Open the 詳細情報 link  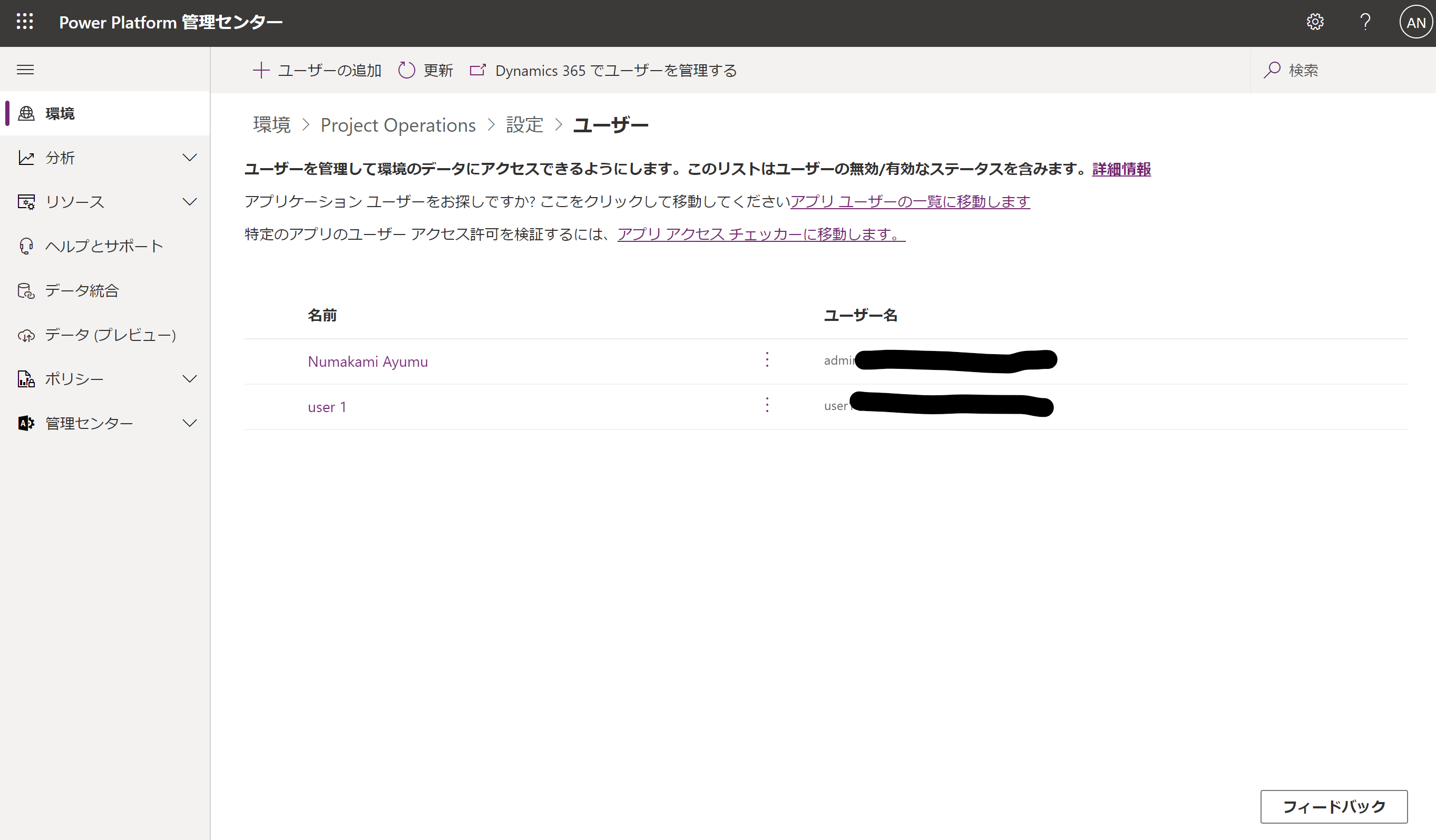[1121, 169]
